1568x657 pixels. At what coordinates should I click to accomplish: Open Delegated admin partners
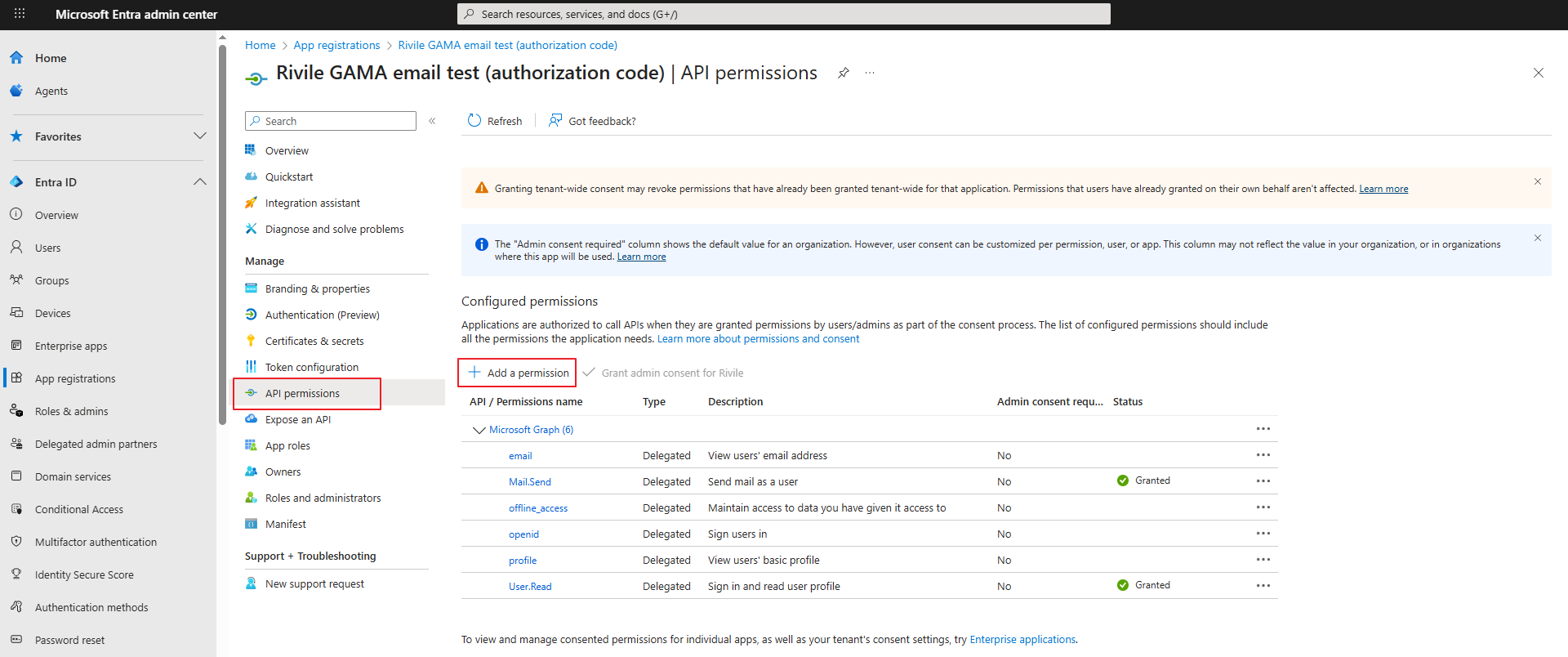point(96,444)
